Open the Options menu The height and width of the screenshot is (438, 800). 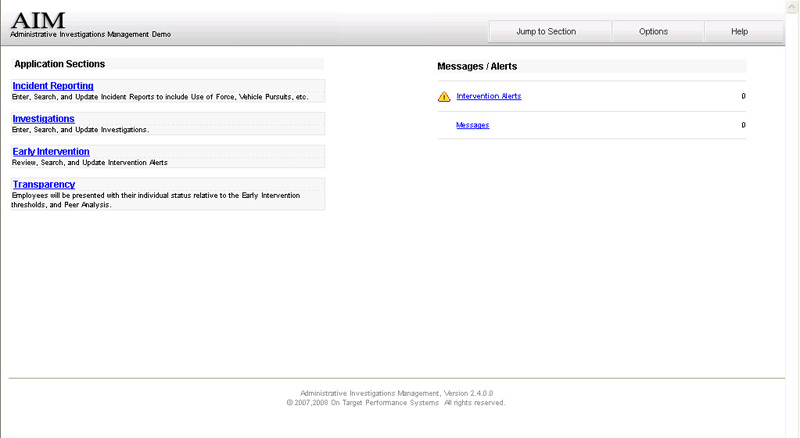(x=653, y=31)
